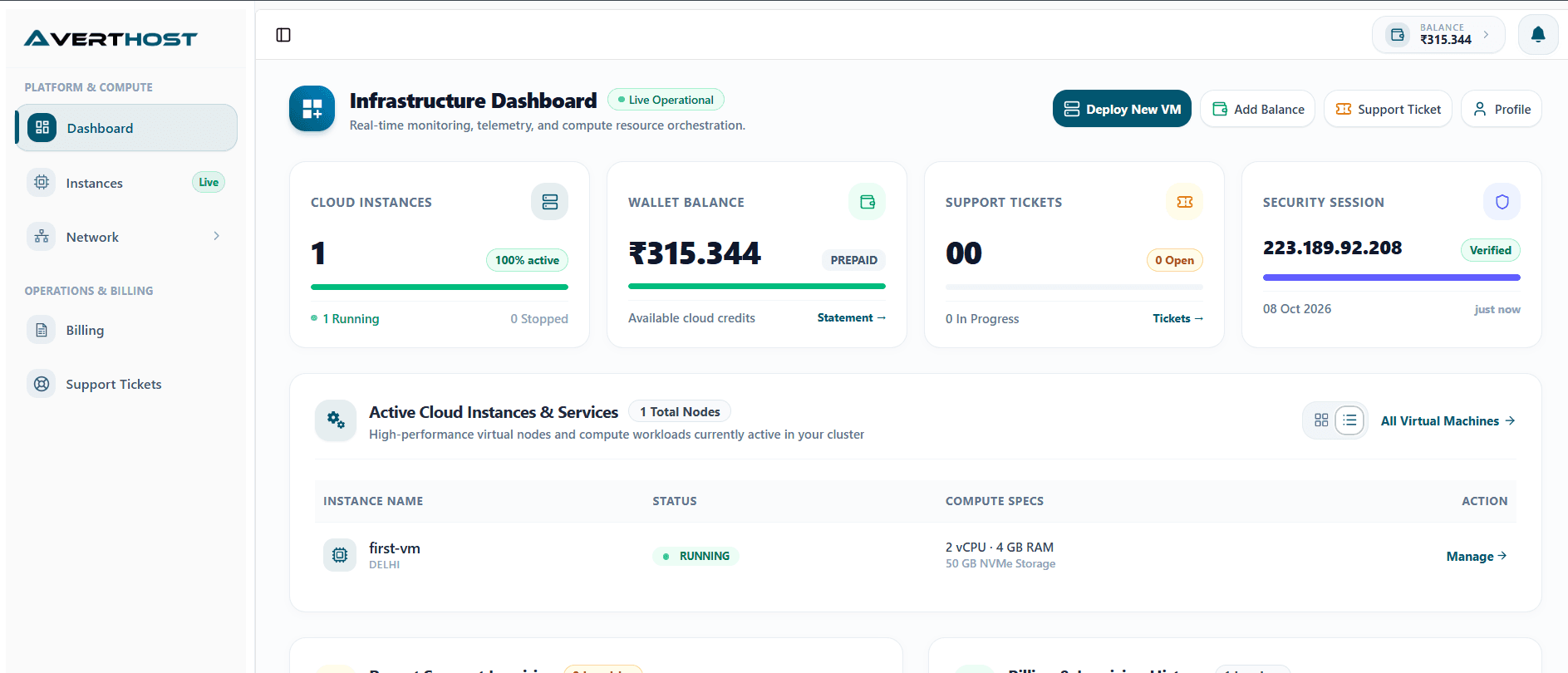This screenshot has width=1568, height=673.
Task: Go to Instances in the sidebar
Action: pos(126,183)
